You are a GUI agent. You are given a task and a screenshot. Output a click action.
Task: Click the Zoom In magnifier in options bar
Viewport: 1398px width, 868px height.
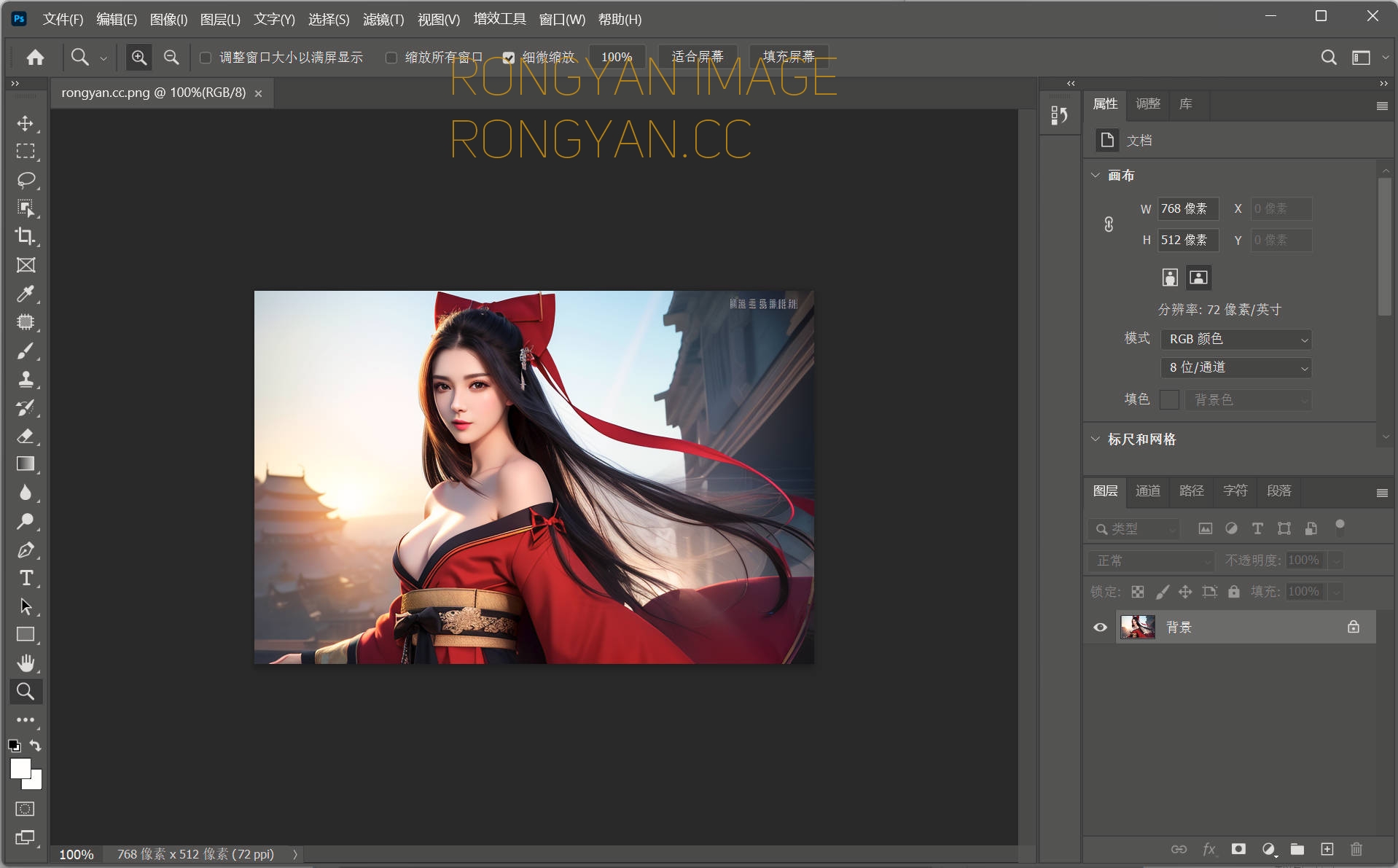[x=138, y=57]
